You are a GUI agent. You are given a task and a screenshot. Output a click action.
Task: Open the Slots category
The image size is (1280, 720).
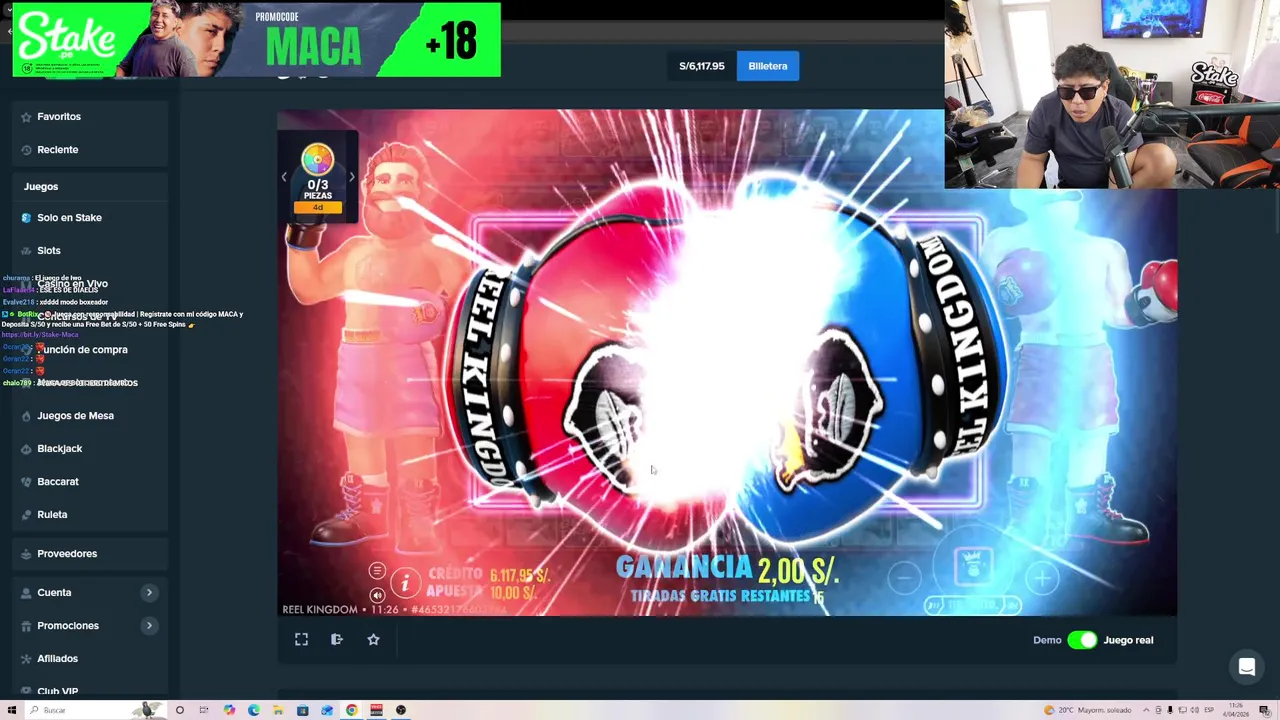pos(48,251)
